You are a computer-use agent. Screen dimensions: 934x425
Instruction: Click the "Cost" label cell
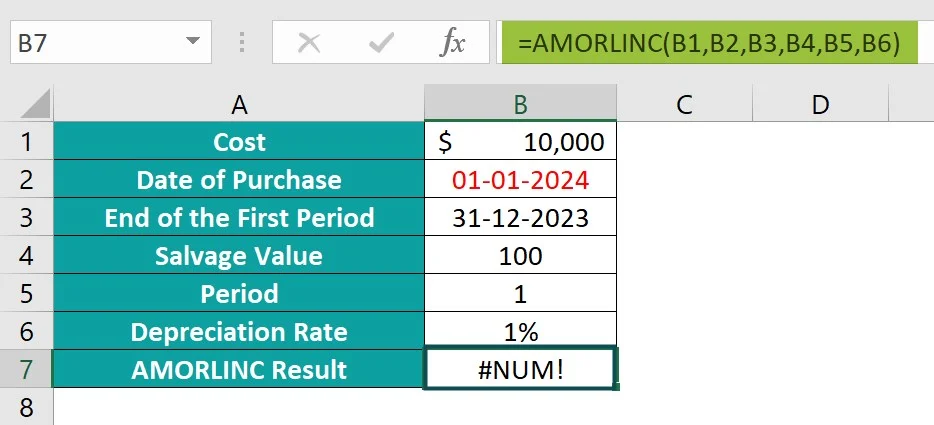(x=239, y=141)
